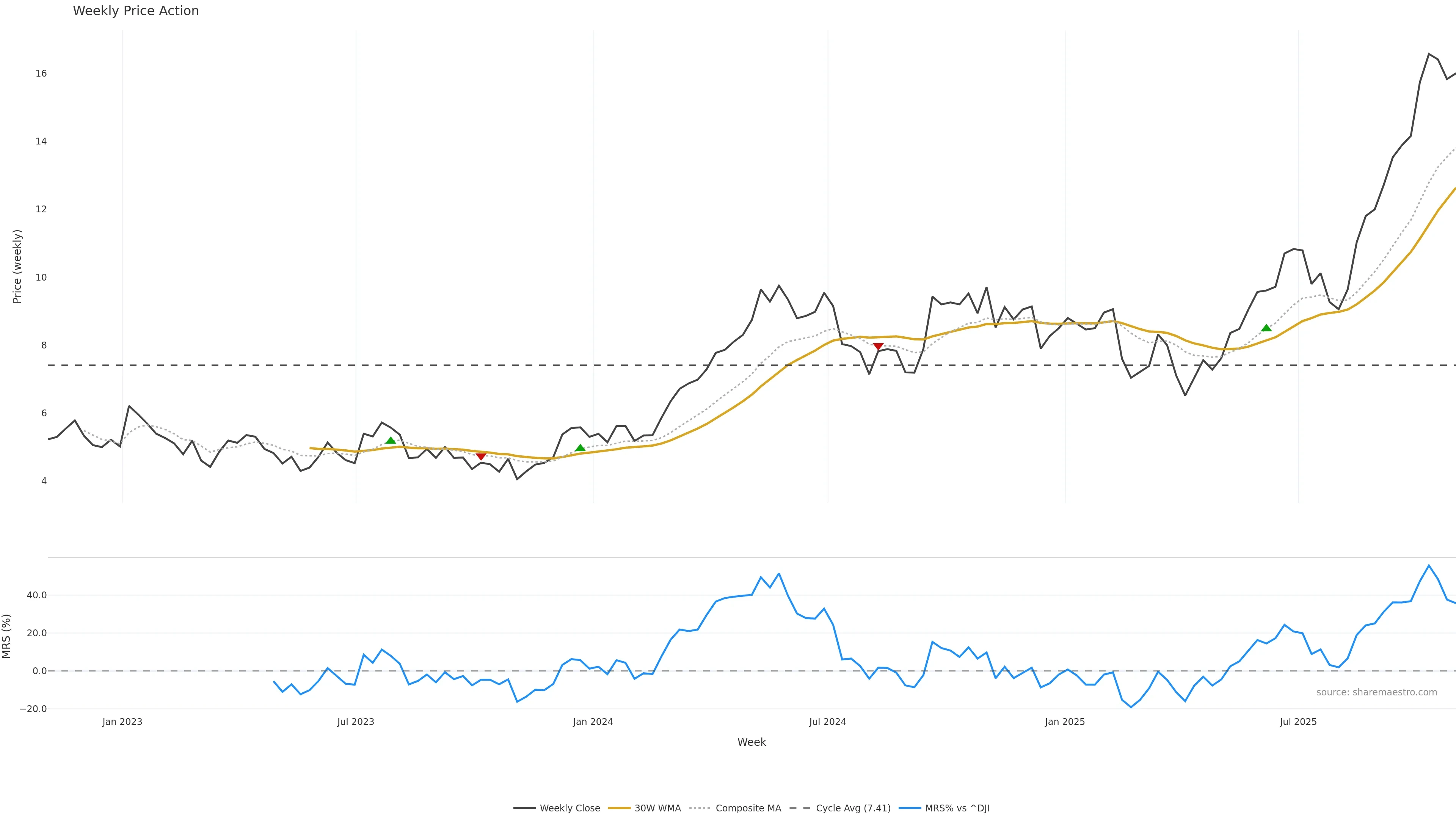The image size is (1456, 819).
Task: Click the 40.0 tick on MRS axis
Action: pyautogui.click(x=36, y=595)
